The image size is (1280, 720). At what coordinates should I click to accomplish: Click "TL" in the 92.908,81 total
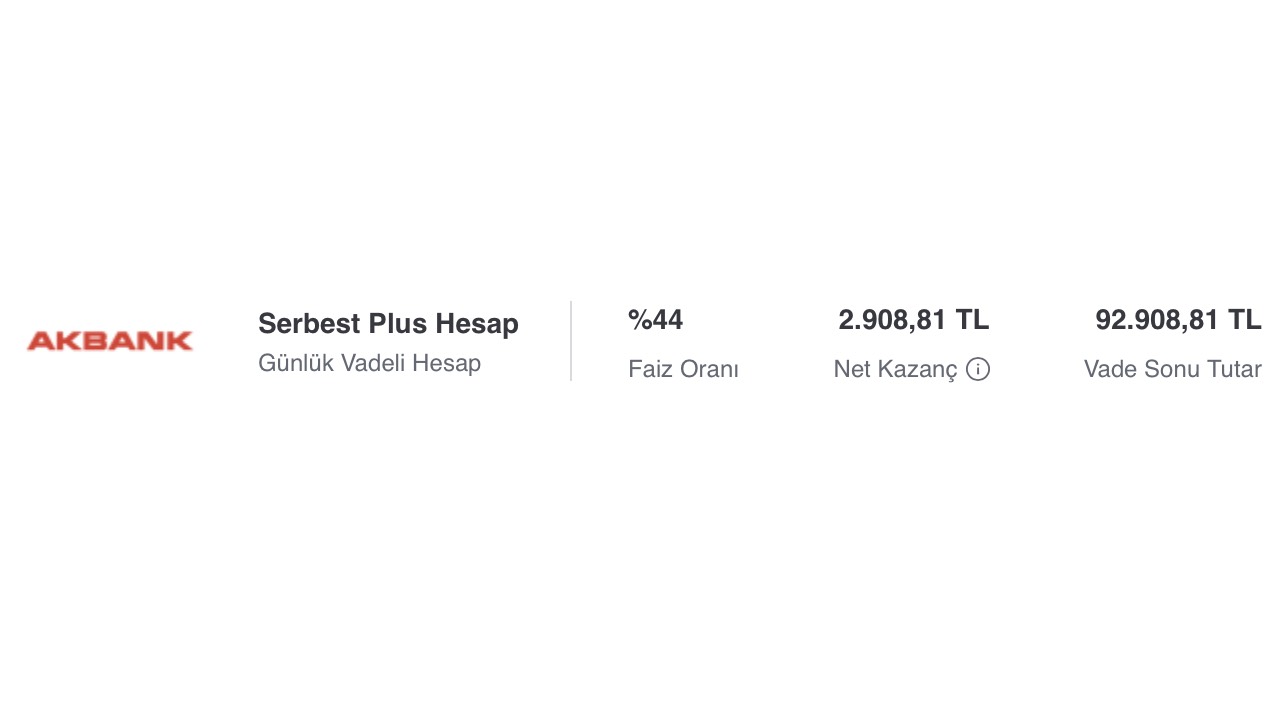click(x=1245, y=320)
